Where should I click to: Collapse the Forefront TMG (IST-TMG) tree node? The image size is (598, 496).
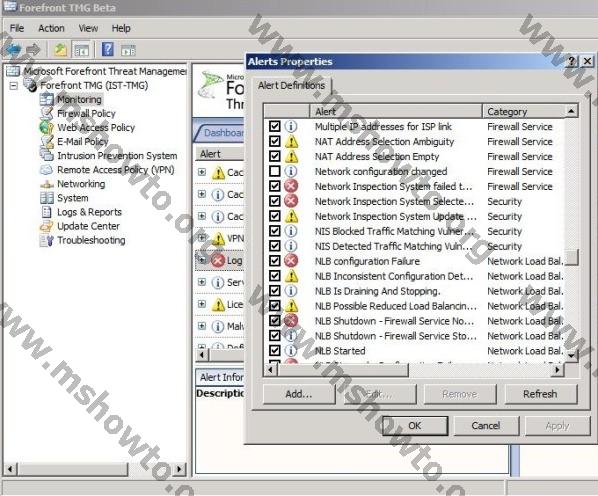coord(13,85)
